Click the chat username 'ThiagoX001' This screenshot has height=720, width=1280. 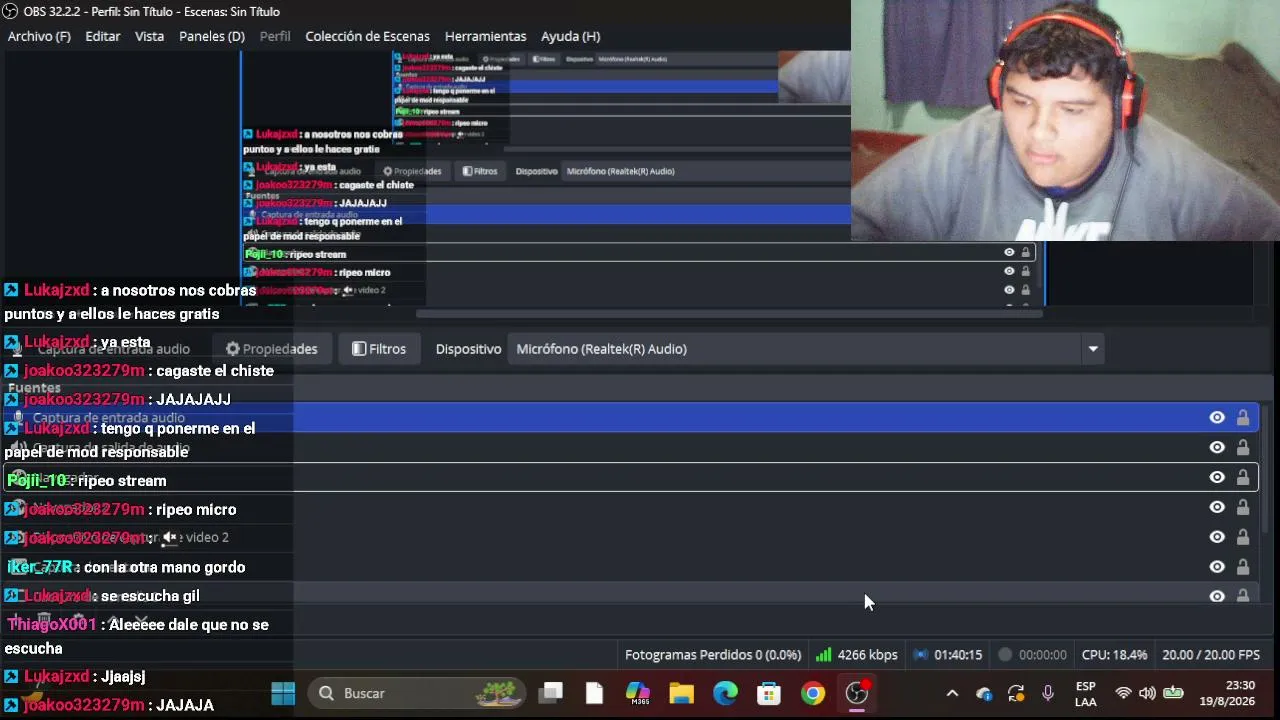tap(52, 625)
